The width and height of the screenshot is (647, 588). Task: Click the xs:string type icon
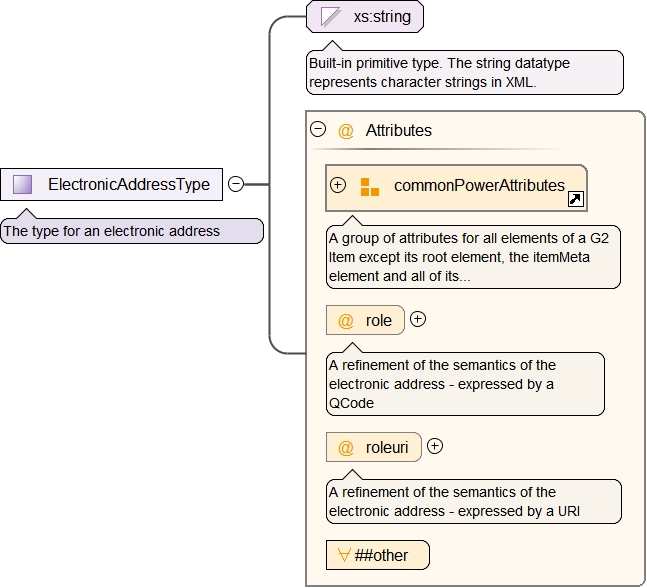point(330,17)
